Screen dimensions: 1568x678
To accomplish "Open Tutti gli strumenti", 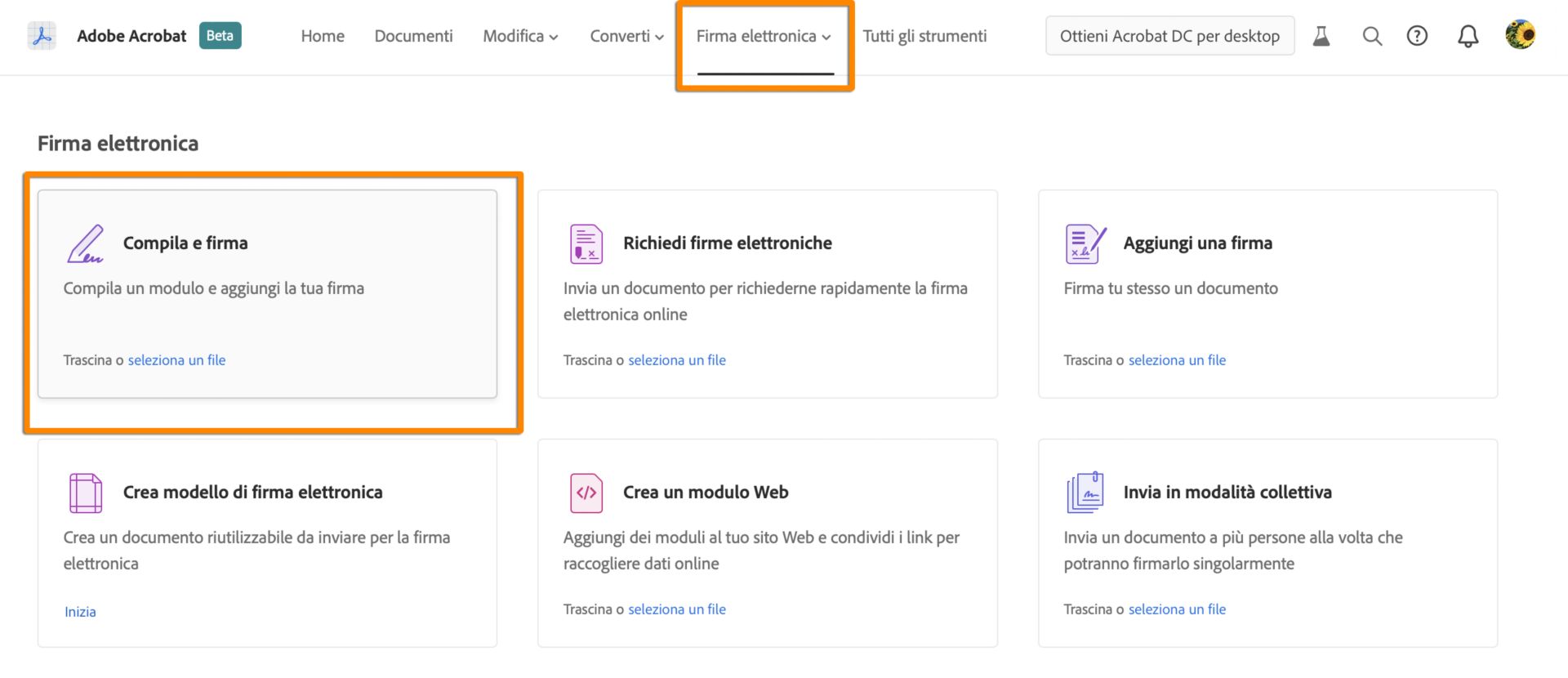I will point(924,36).
